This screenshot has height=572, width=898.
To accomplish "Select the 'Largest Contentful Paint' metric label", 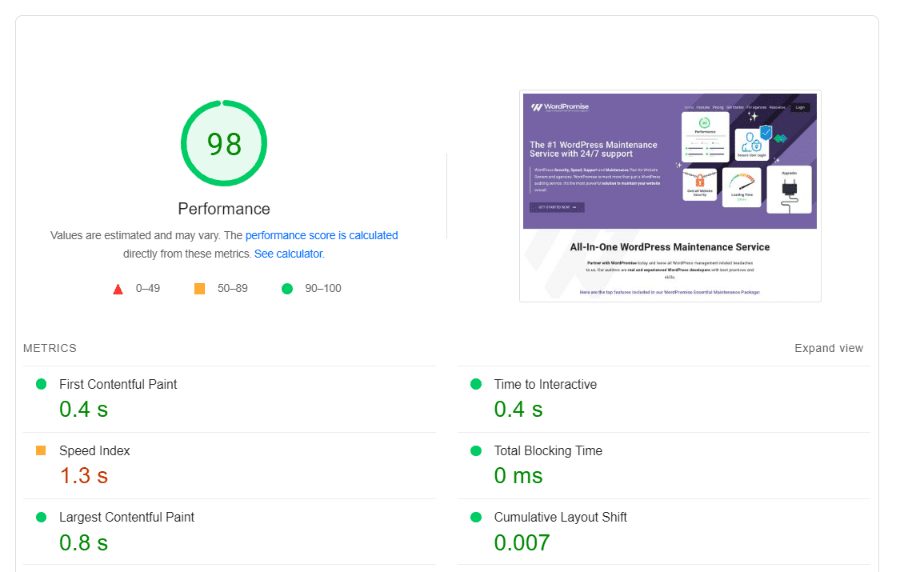I will 127,517.
